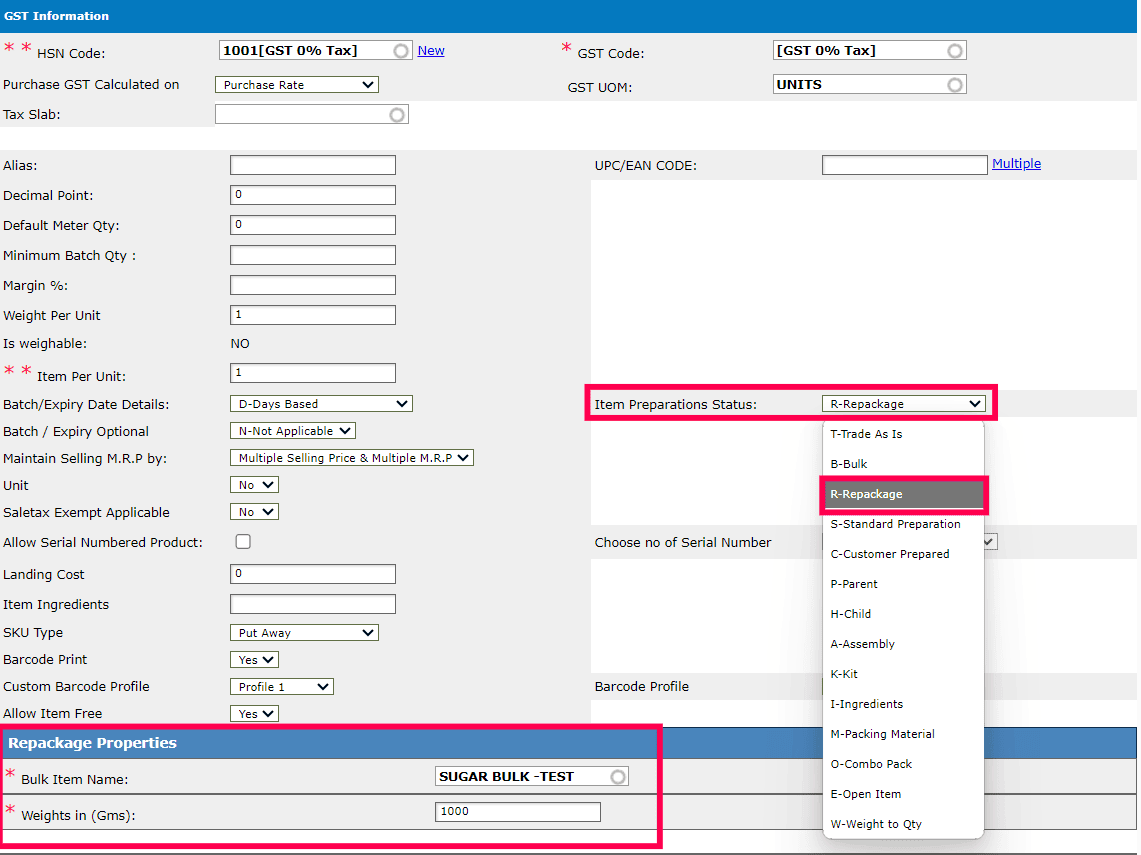Choose K-Kit from the preparation list
The image size is (1141, 855).
pos(844,674)
